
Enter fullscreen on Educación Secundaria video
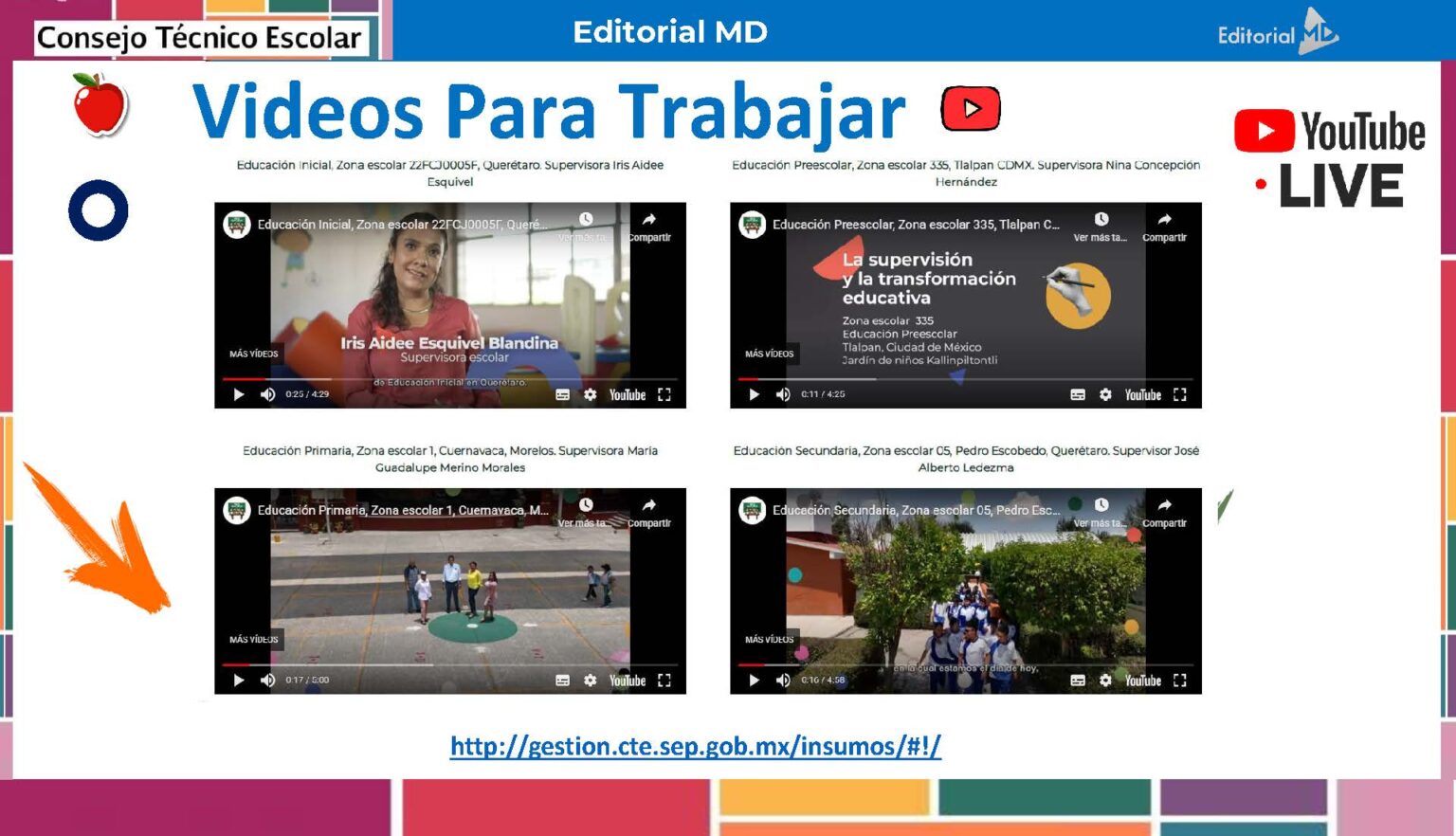[1179, 680]
